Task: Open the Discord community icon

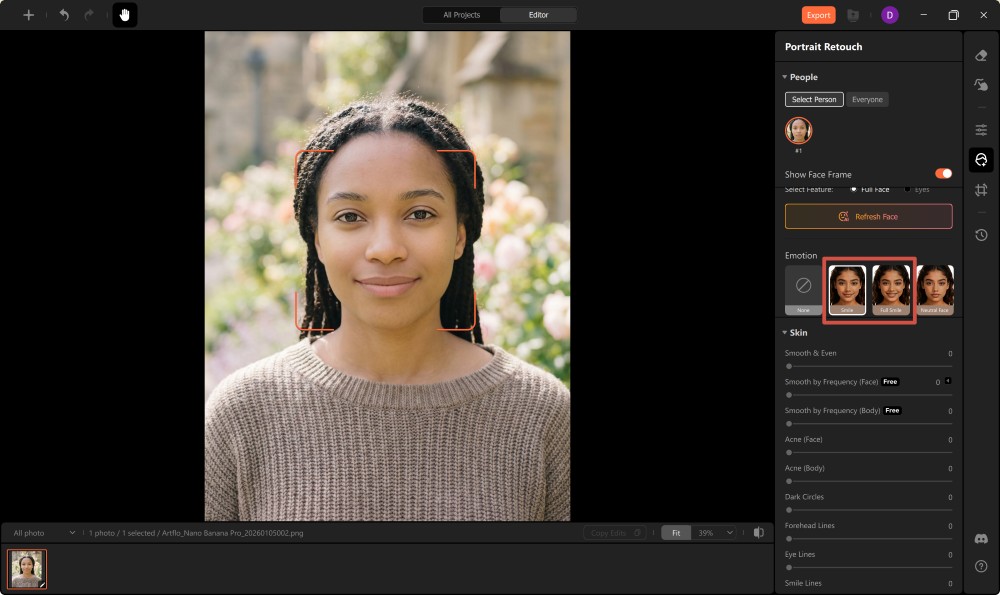Action: click(x=981, y=539)
